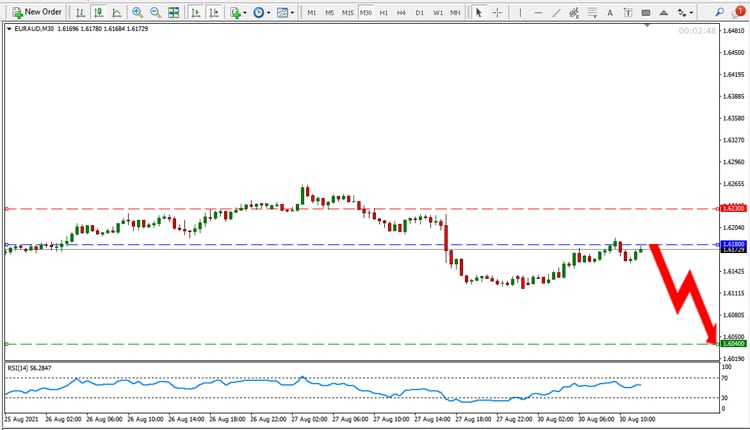Image resolution: width=750 pixels, height=430 pixels.
Task: Select the line chart icon
Action: pyautogui.click(x=116, y=12)
